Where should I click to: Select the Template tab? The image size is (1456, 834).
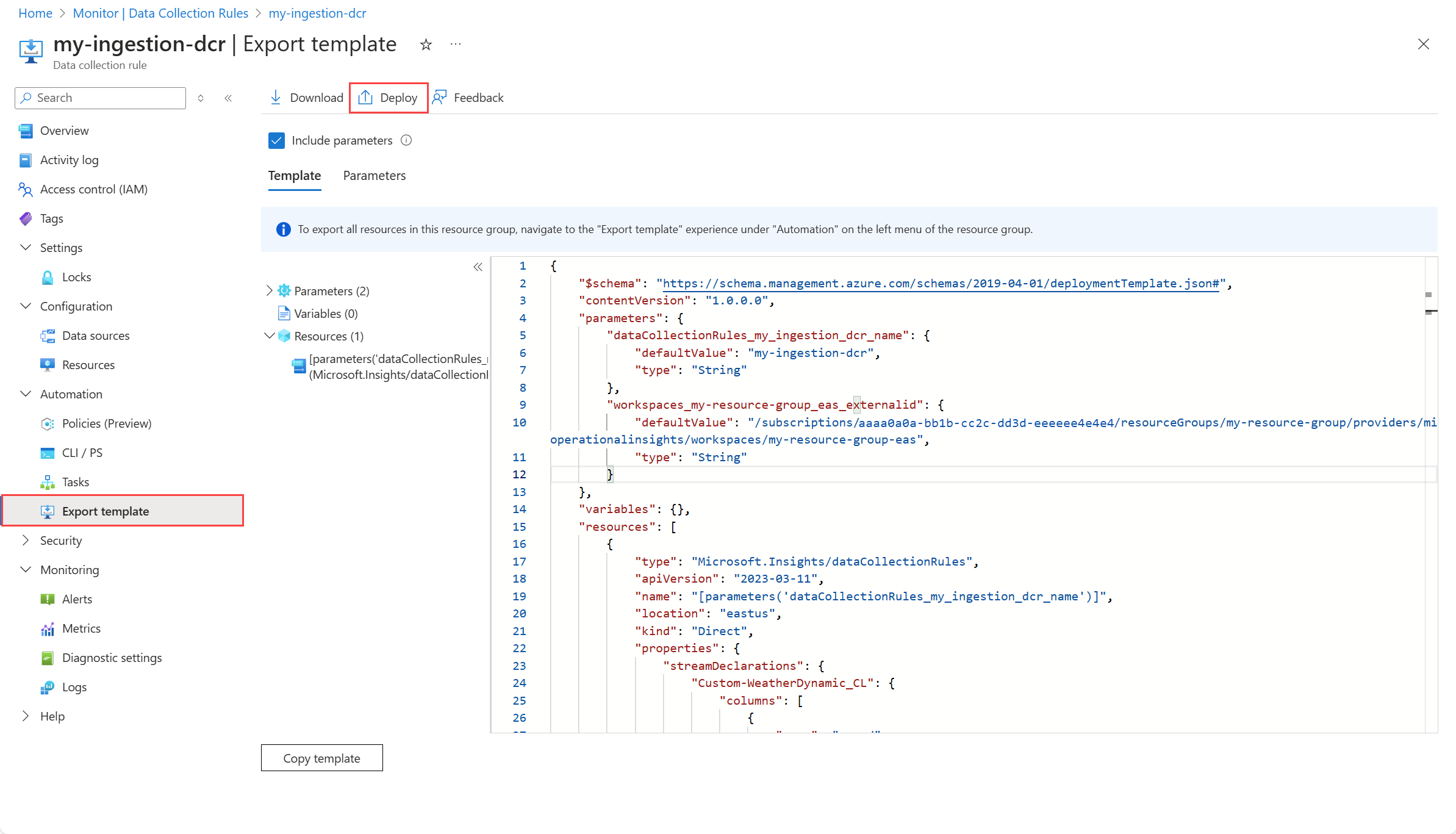pyautogui.click(x=294, y=176)
